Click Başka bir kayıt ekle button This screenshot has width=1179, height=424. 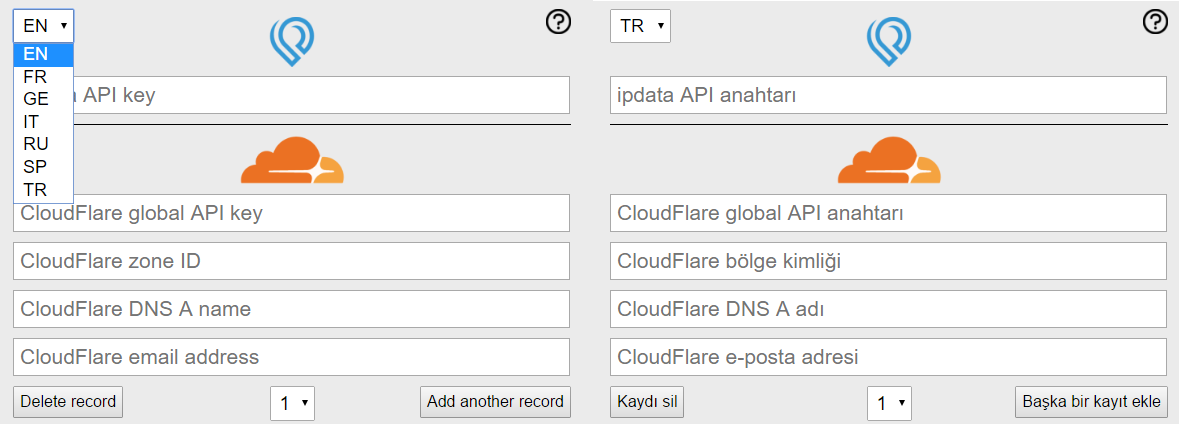[x=1091, y=401]
